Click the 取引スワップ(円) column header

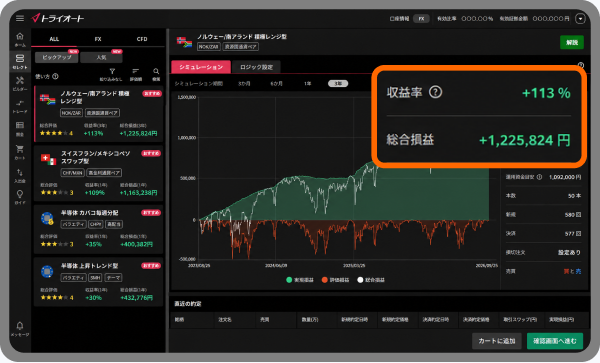(x=520, y=319)
